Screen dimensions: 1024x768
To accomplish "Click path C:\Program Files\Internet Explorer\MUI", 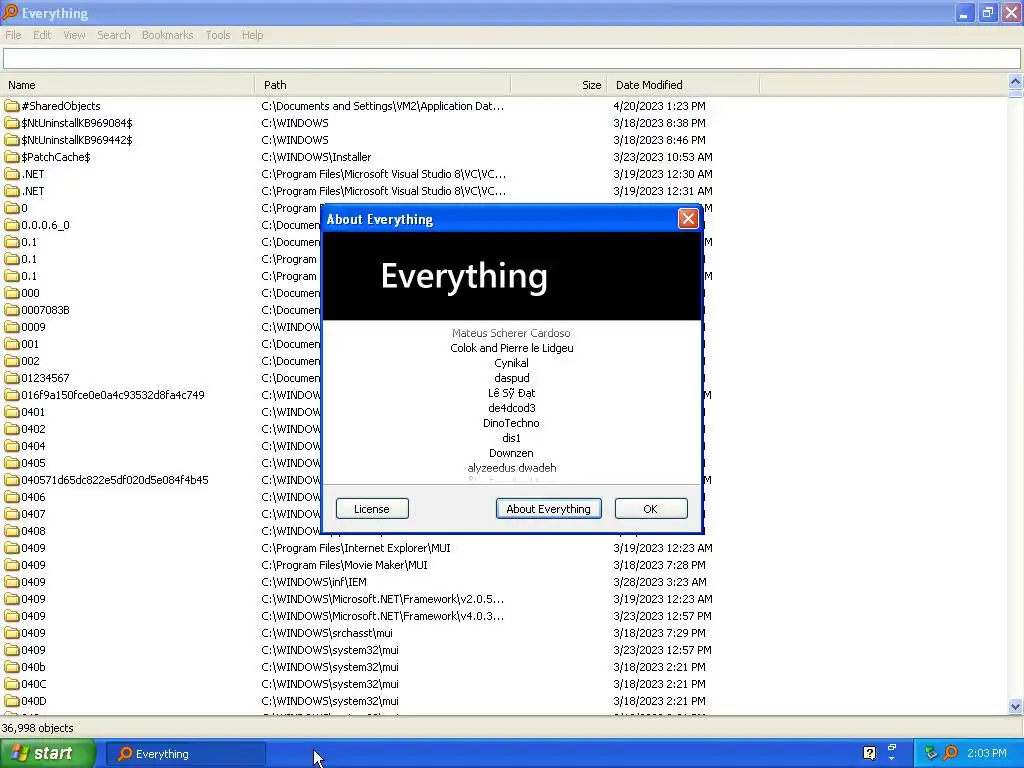I will pyautogui.click(x=356, y=548).
